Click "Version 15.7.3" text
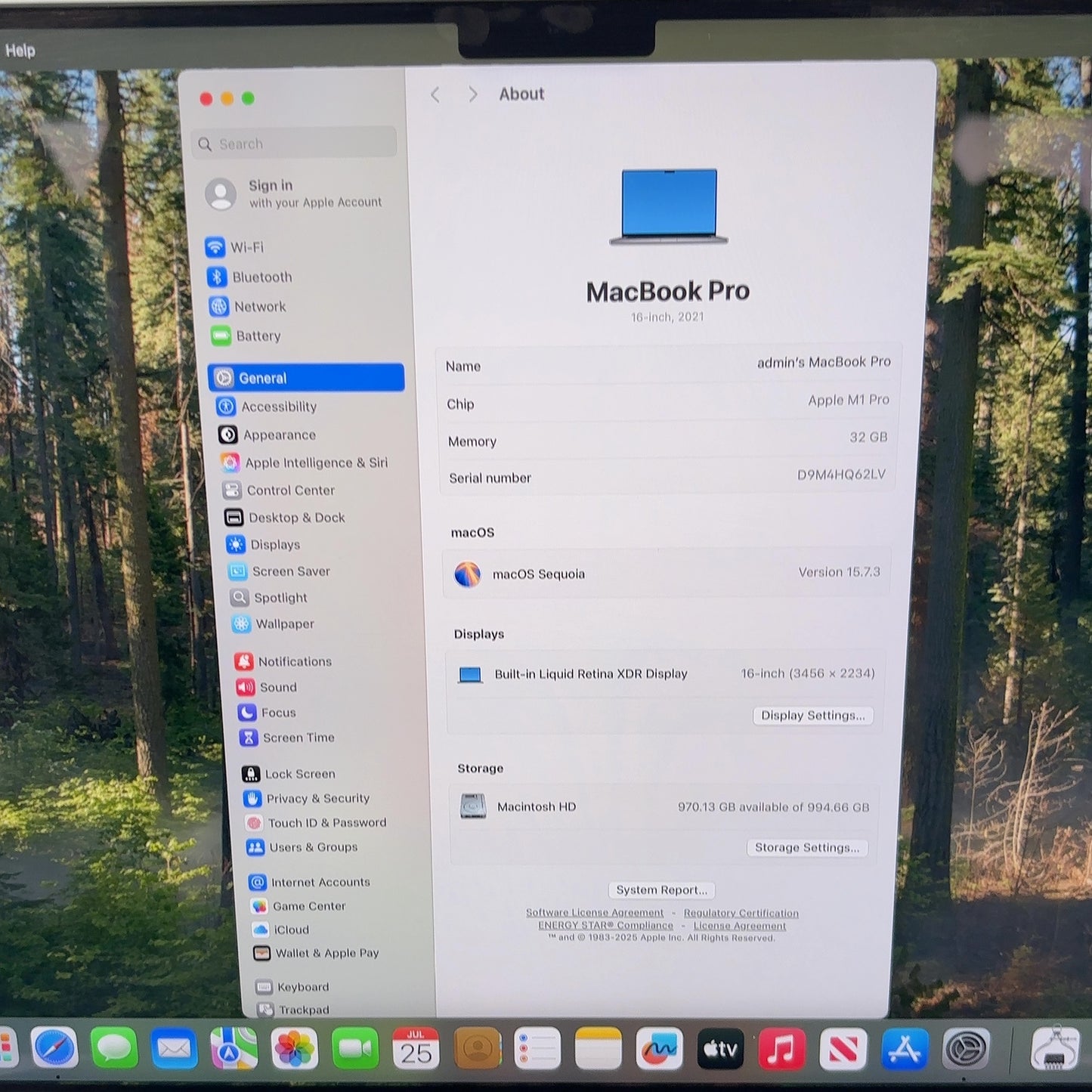This screenshot has width=1092, height=1092. [840, 572]
